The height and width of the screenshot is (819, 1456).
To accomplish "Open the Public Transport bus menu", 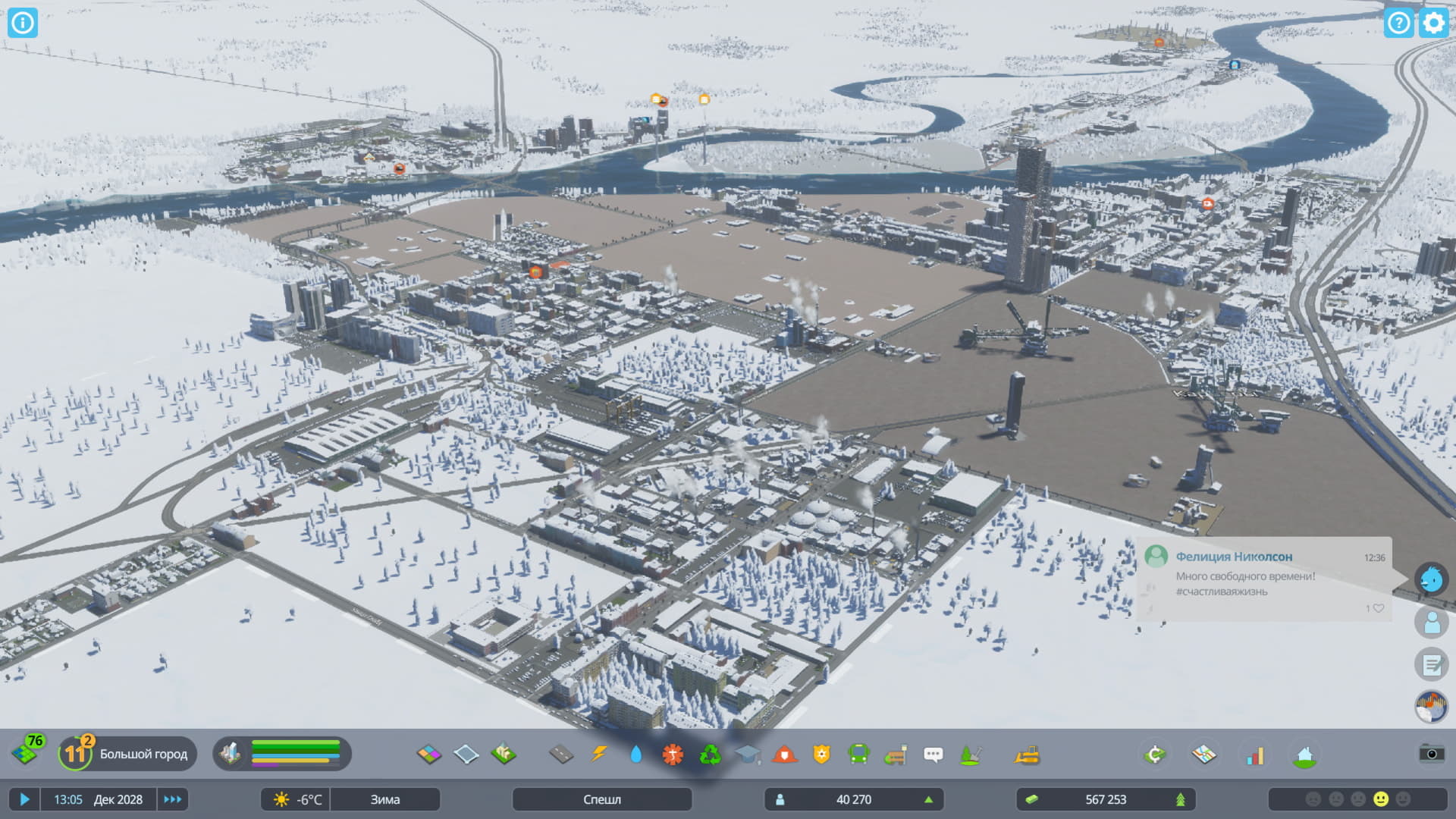I will click(x=858, y=754).
